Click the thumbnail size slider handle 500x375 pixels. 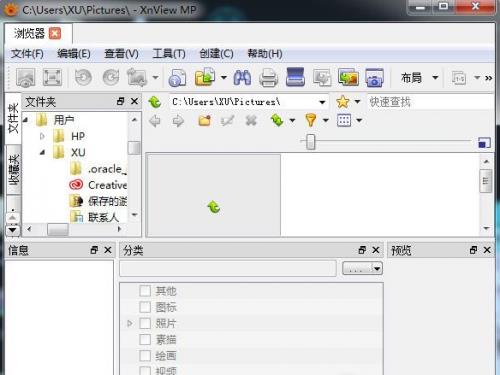click(x=311, y=142)
